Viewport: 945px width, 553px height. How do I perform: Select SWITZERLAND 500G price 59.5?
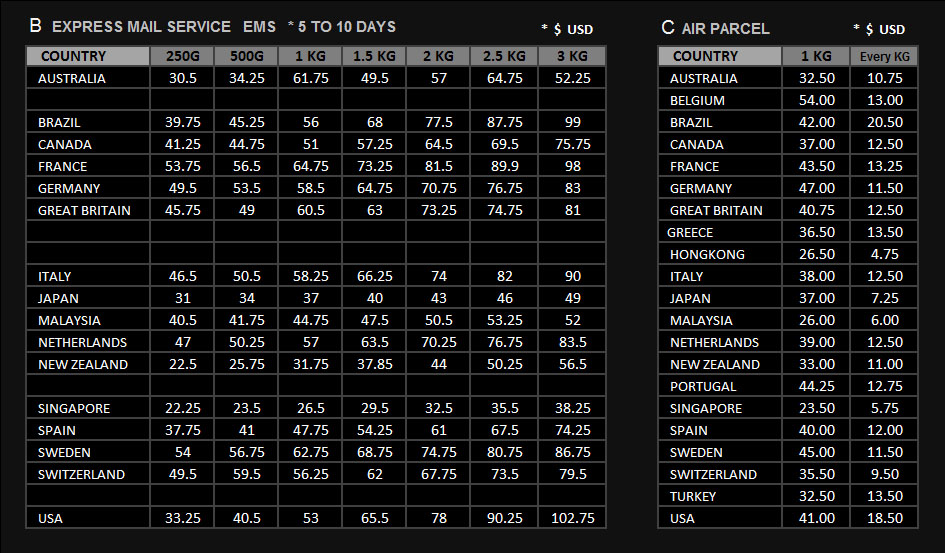coord(246,474)
